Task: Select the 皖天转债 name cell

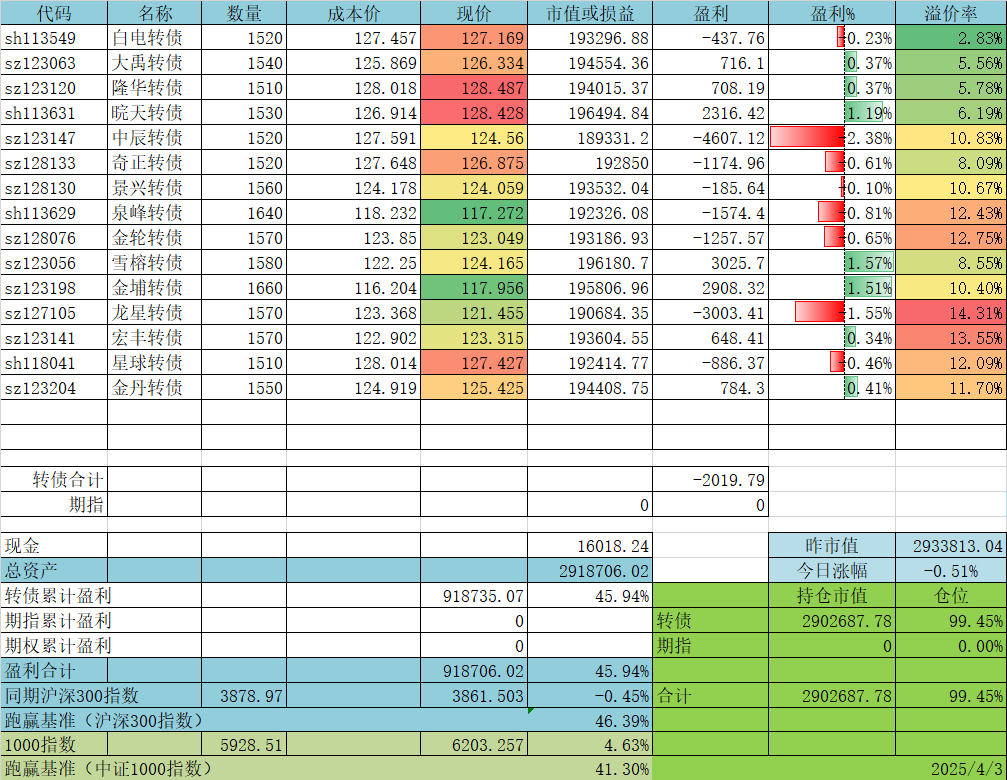Action: (155, 113)
